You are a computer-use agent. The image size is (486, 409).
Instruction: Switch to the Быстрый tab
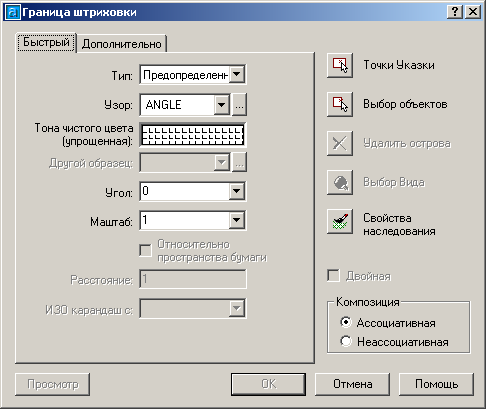tap(46, 42)
